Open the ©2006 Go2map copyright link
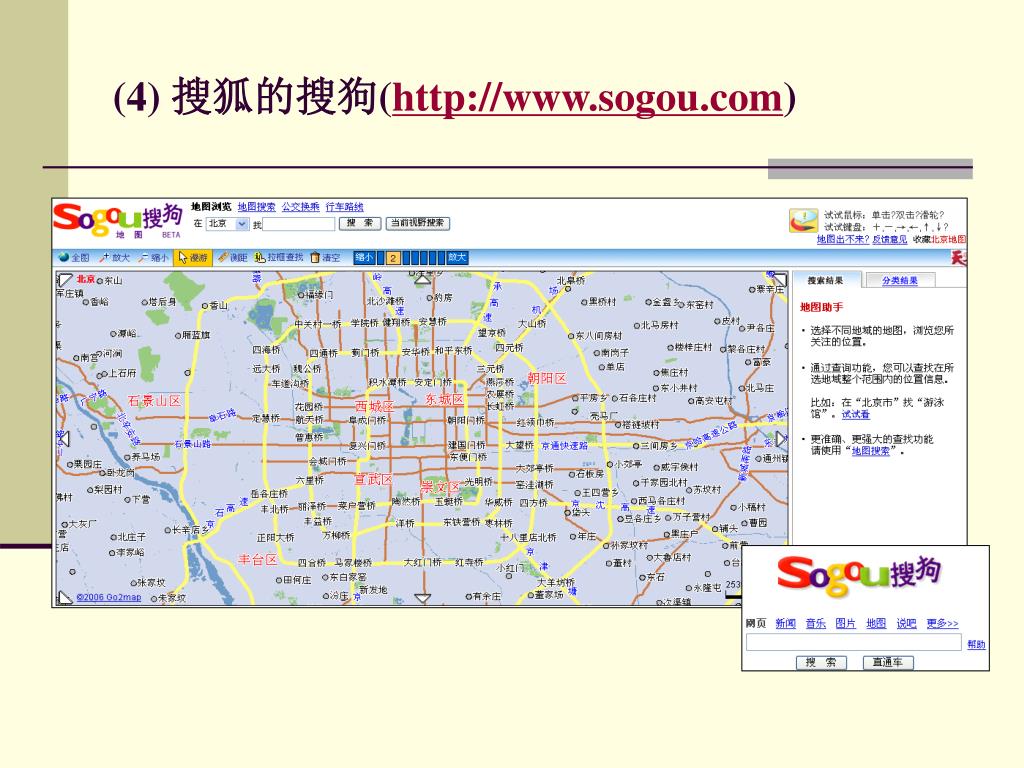1024x768 pixels. click(x=108, y=597)
